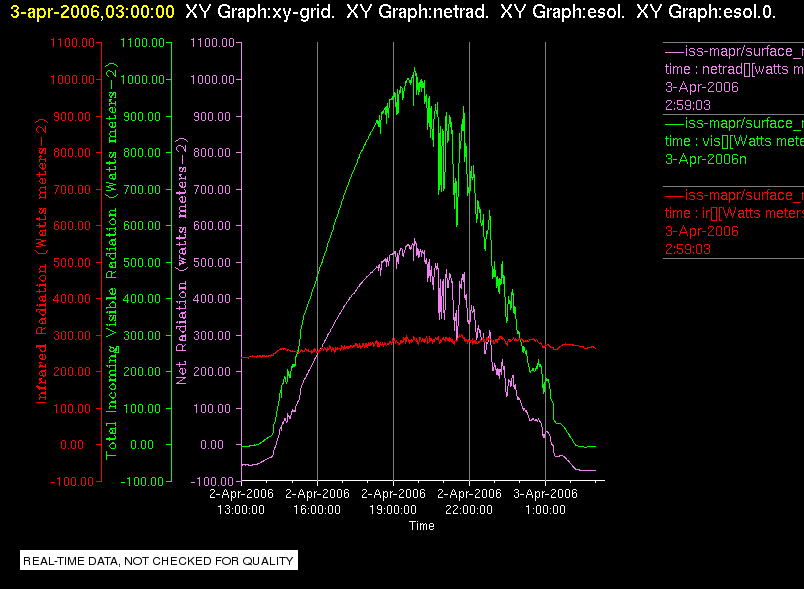Click the 'Time' x-axis title

421,526
